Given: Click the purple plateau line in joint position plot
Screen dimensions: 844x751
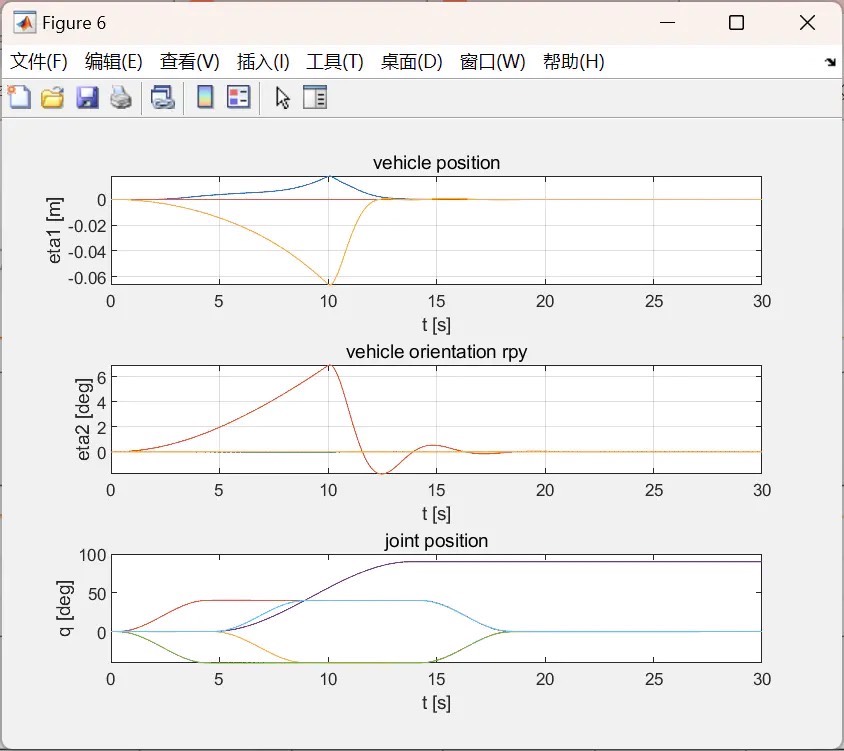Looking at the screenshot, I should 584,562.
